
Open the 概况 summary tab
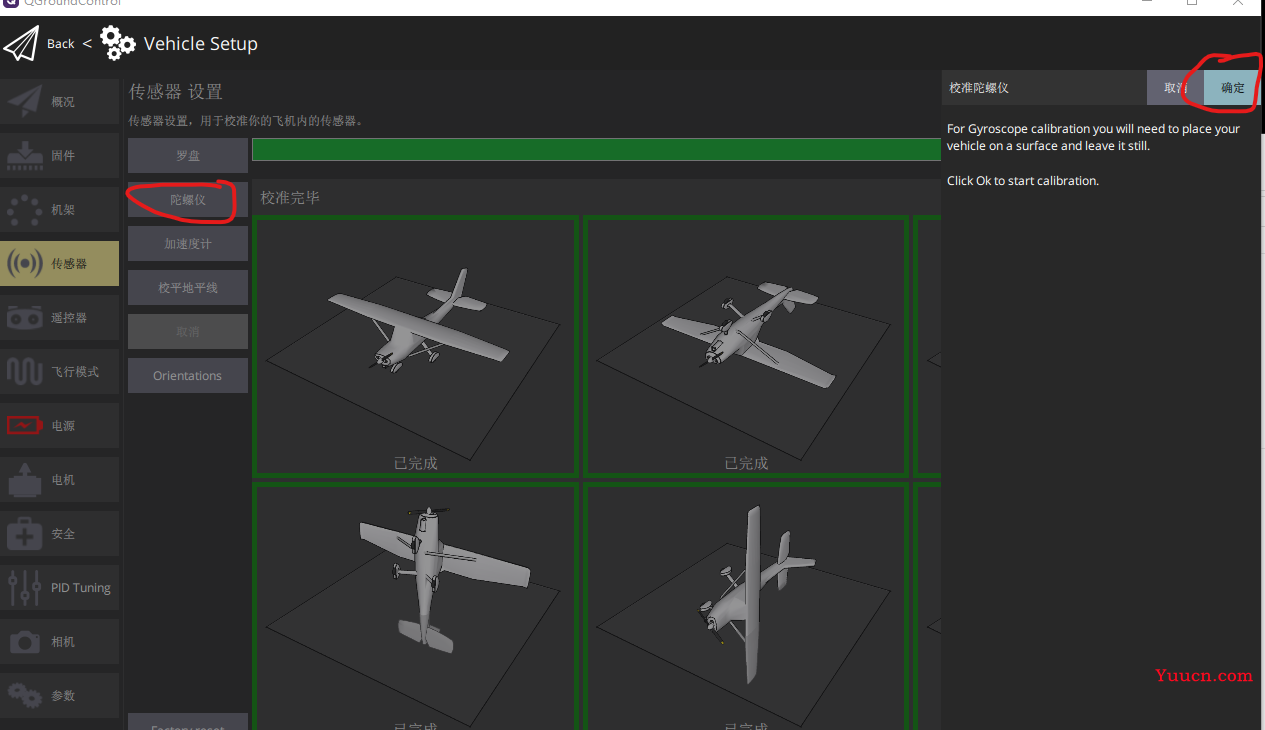pyautogui.click(x=60, y=102)
